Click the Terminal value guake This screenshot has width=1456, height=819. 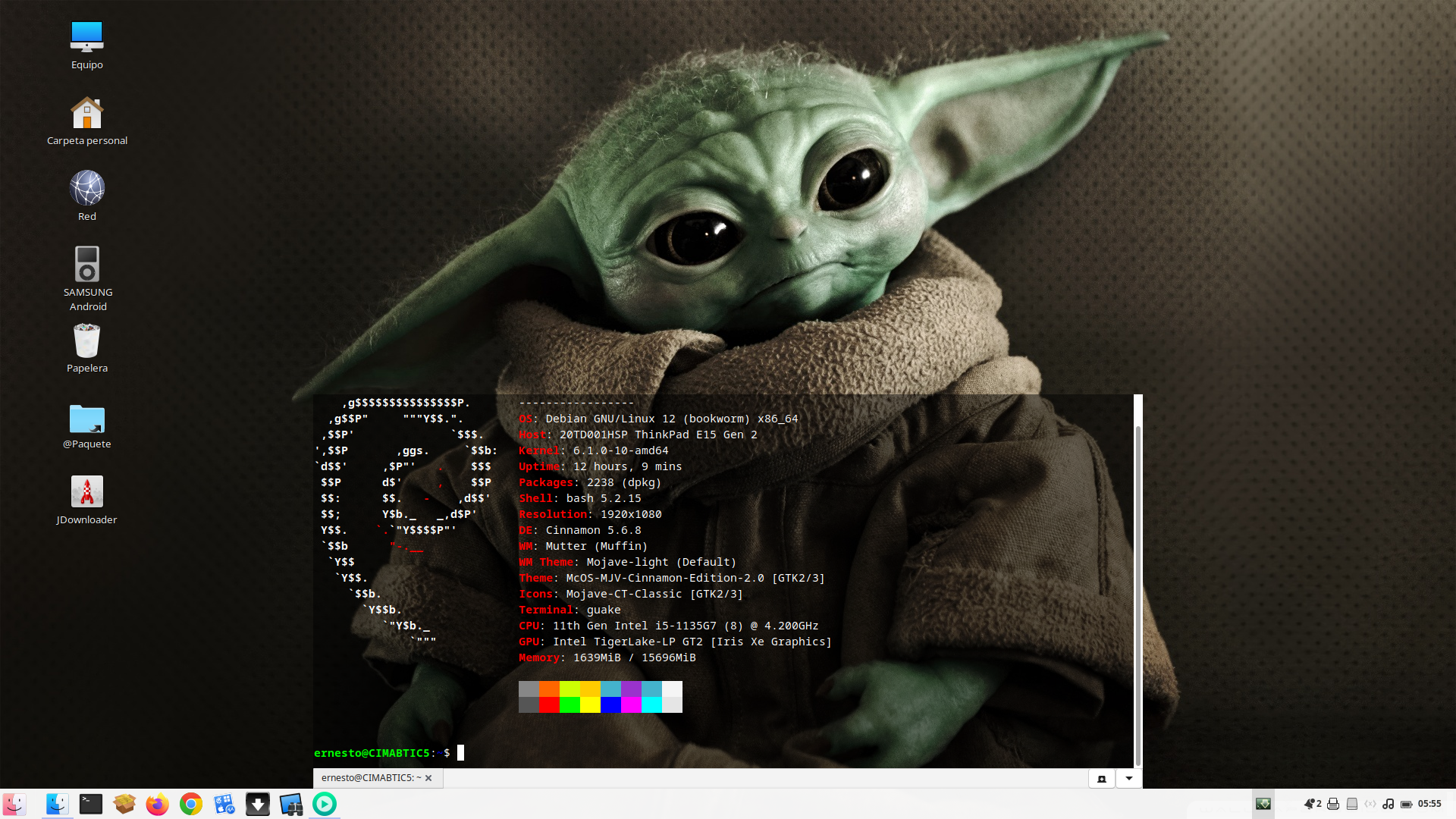click(604, 610)
